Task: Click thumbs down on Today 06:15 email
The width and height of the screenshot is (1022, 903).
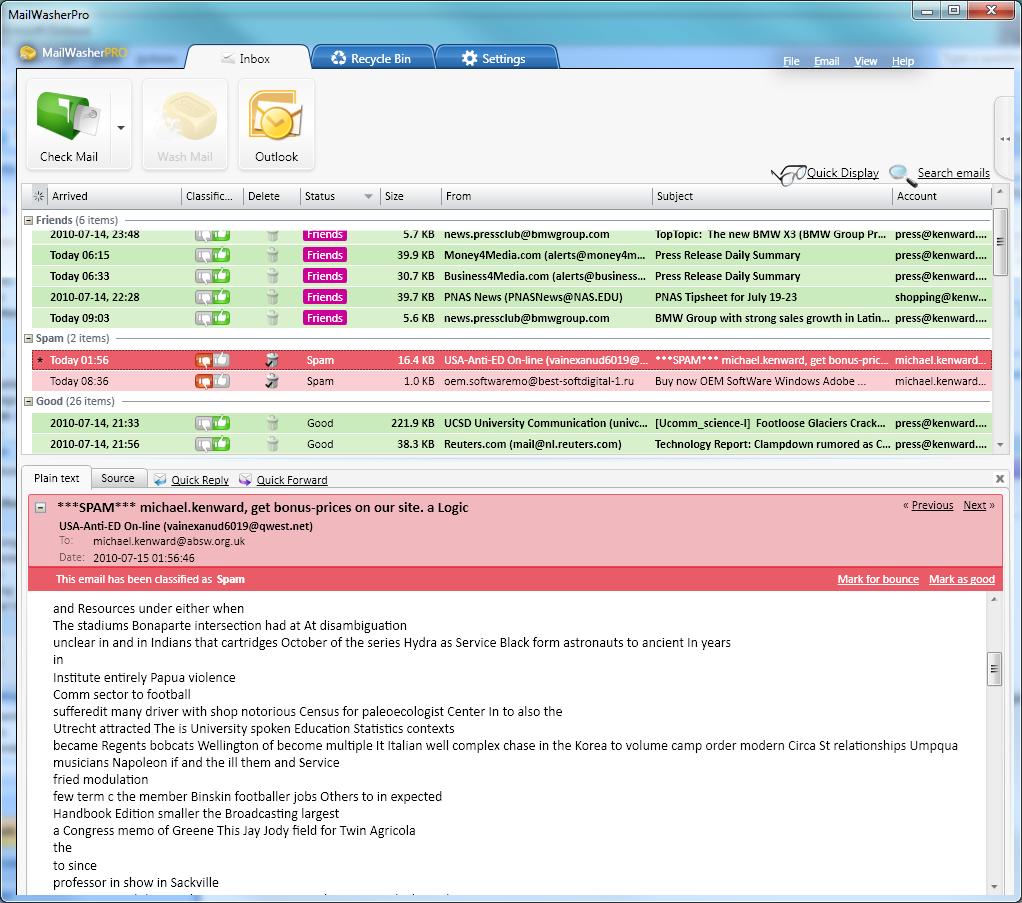Action: (203, 256)
